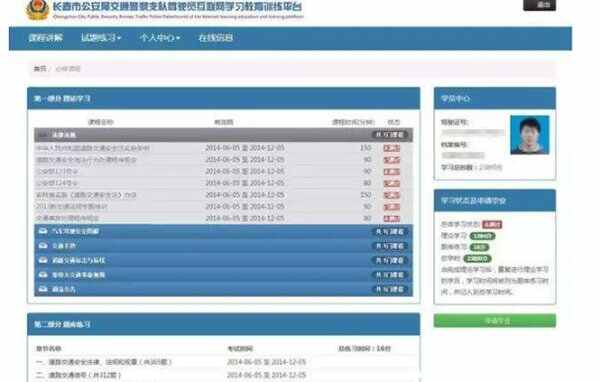Open the 课程讲解 navigation item

click(46, 38)
